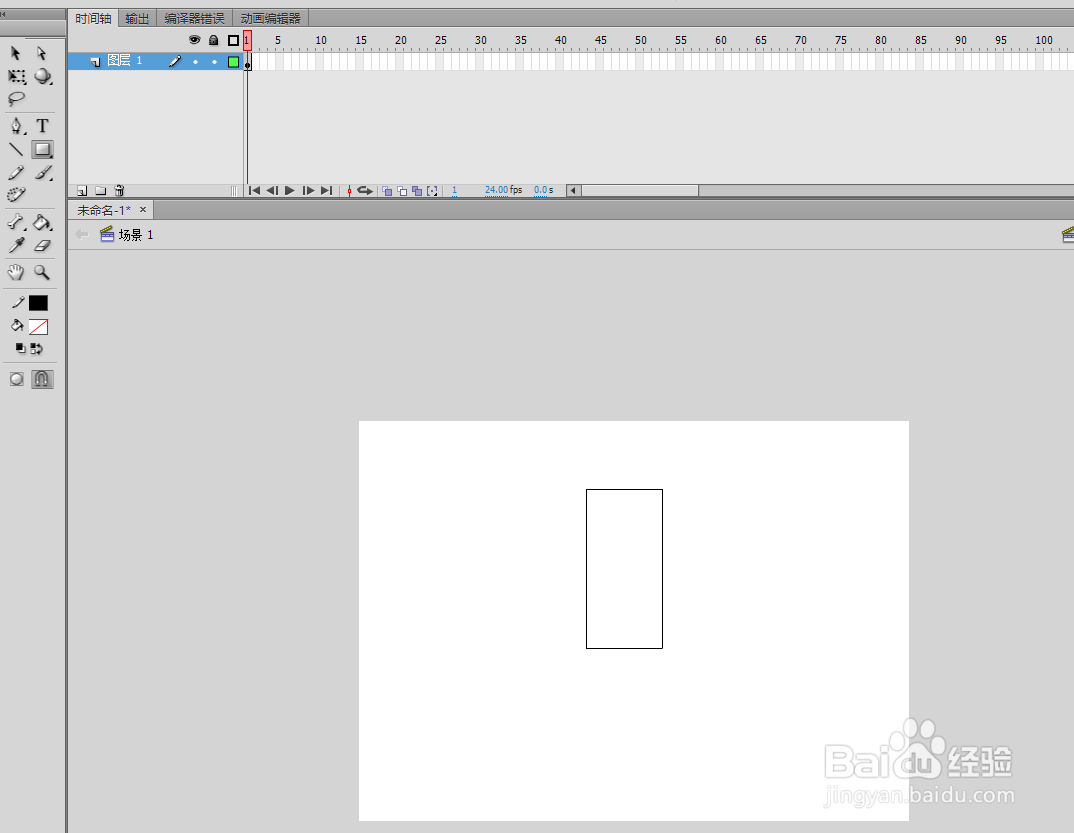Toggle Snap to Objects magnet
Viewport: 1074px width, 833px height.
41,379
